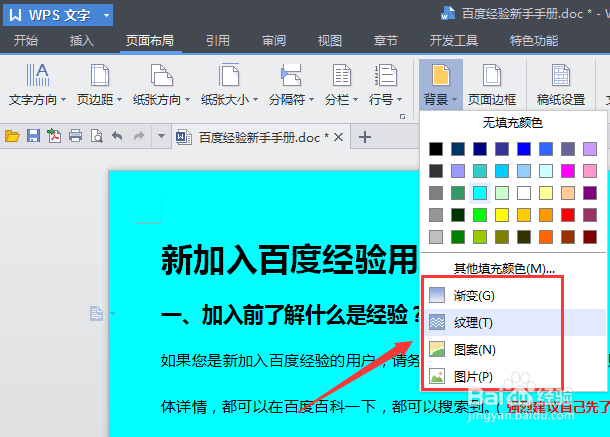Click the Text Direction (文字方向) icon
The width and height of the screenshot is (610, 437).
37,75
